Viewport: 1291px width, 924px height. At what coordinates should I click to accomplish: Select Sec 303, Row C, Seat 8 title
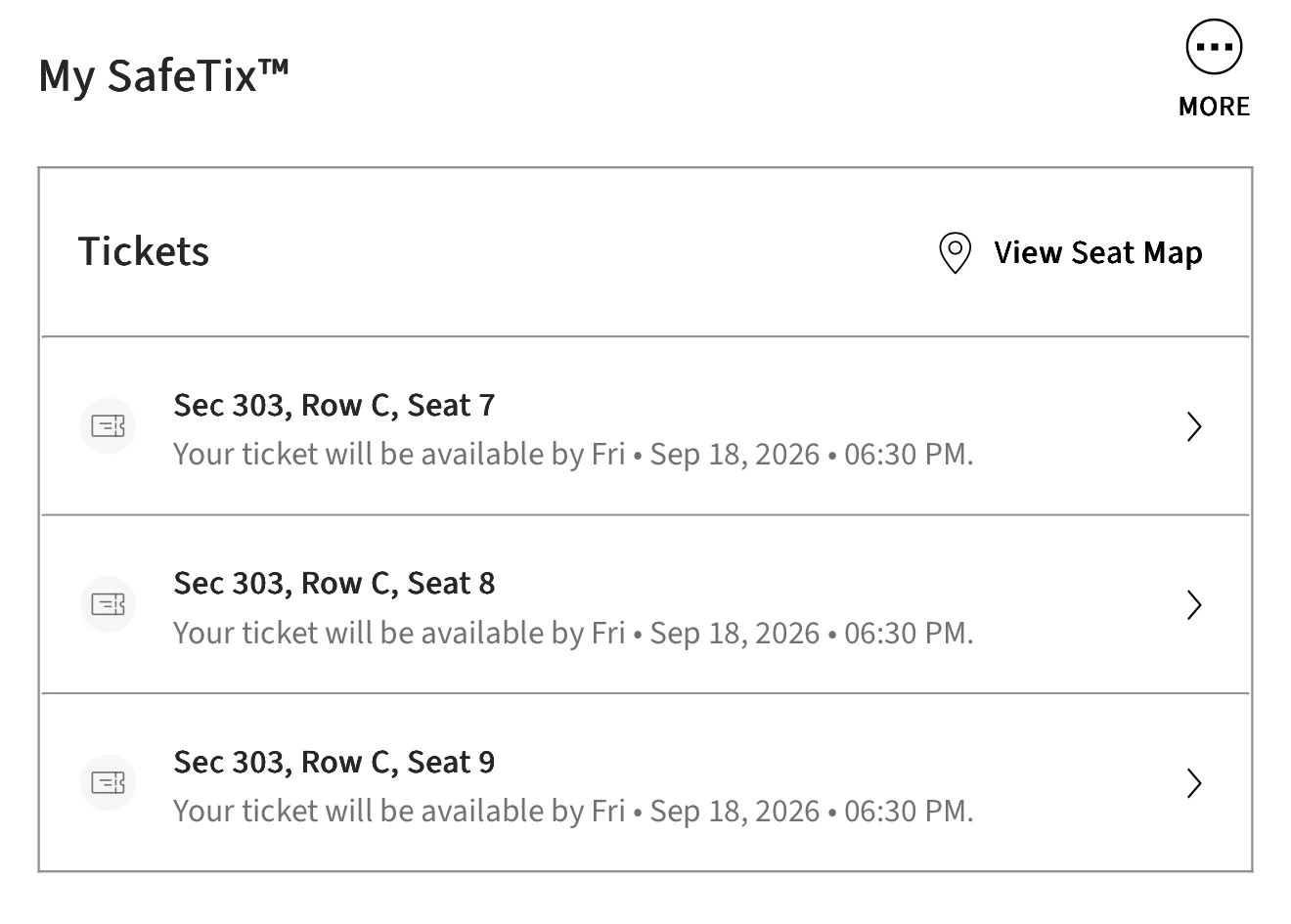(334, 584)
